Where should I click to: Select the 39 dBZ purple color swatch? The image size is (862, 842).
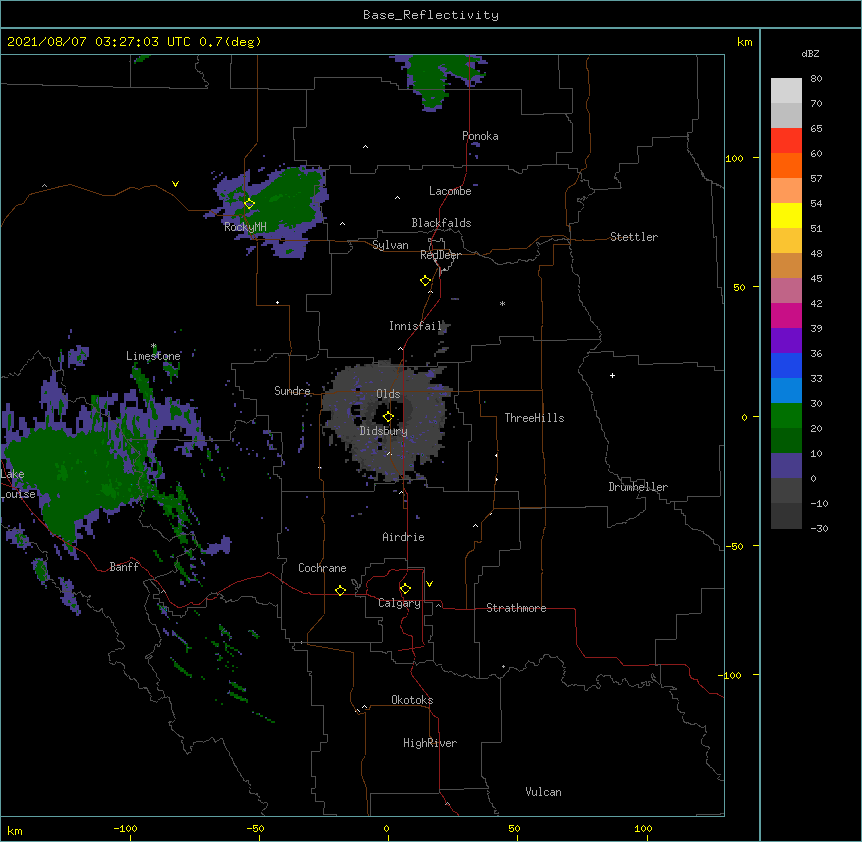pos(786,340)
